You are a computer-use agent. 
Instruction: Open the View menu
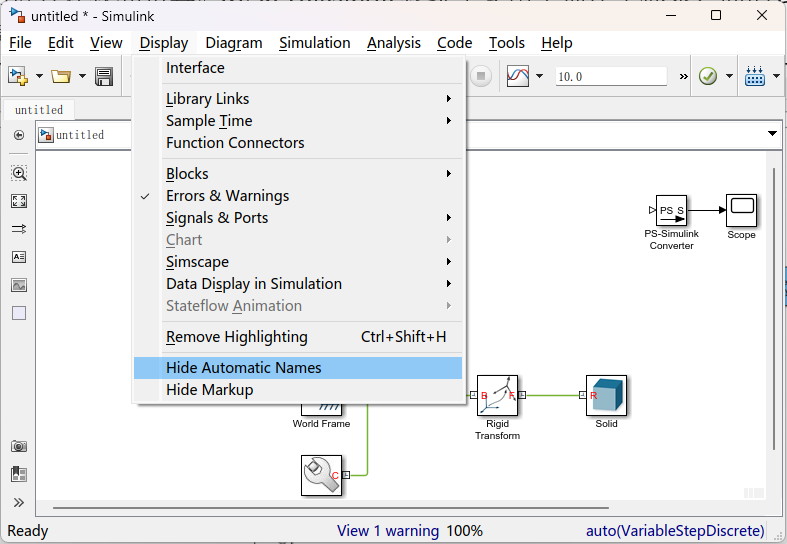click(x=106, y=43)
